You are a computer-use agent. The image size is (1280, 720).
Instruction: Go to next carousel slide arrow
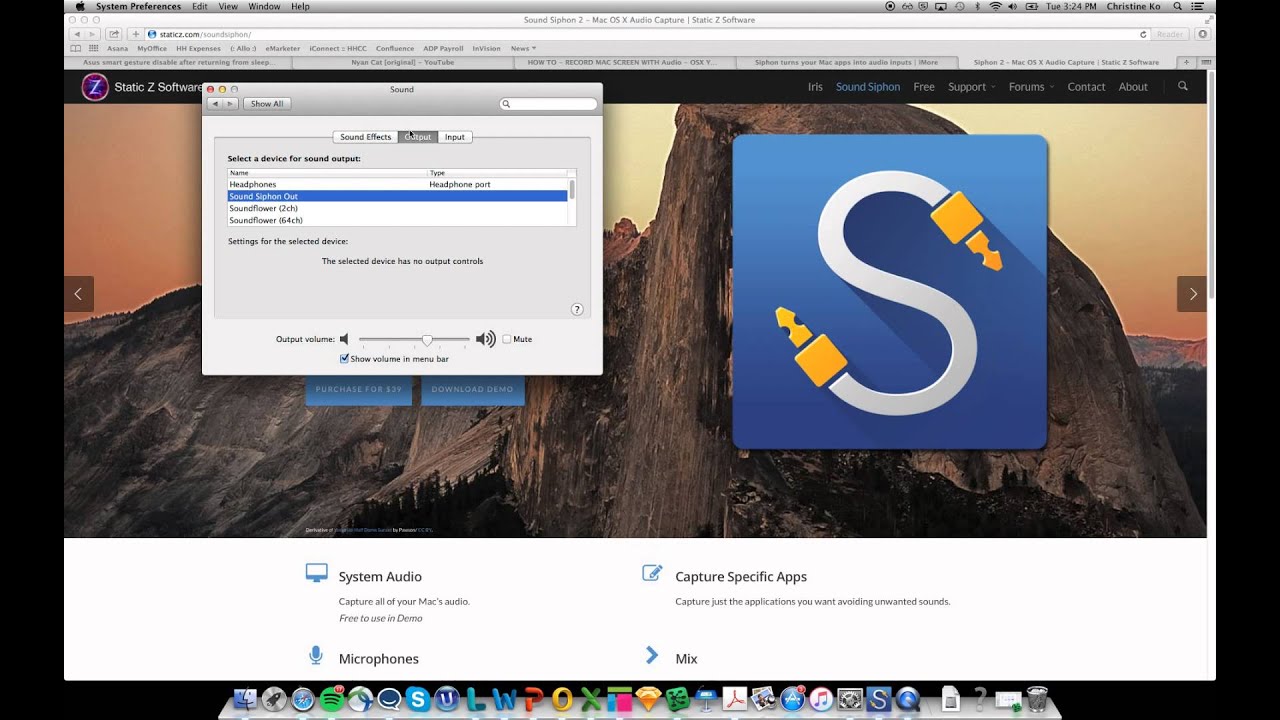point(1192,294)
